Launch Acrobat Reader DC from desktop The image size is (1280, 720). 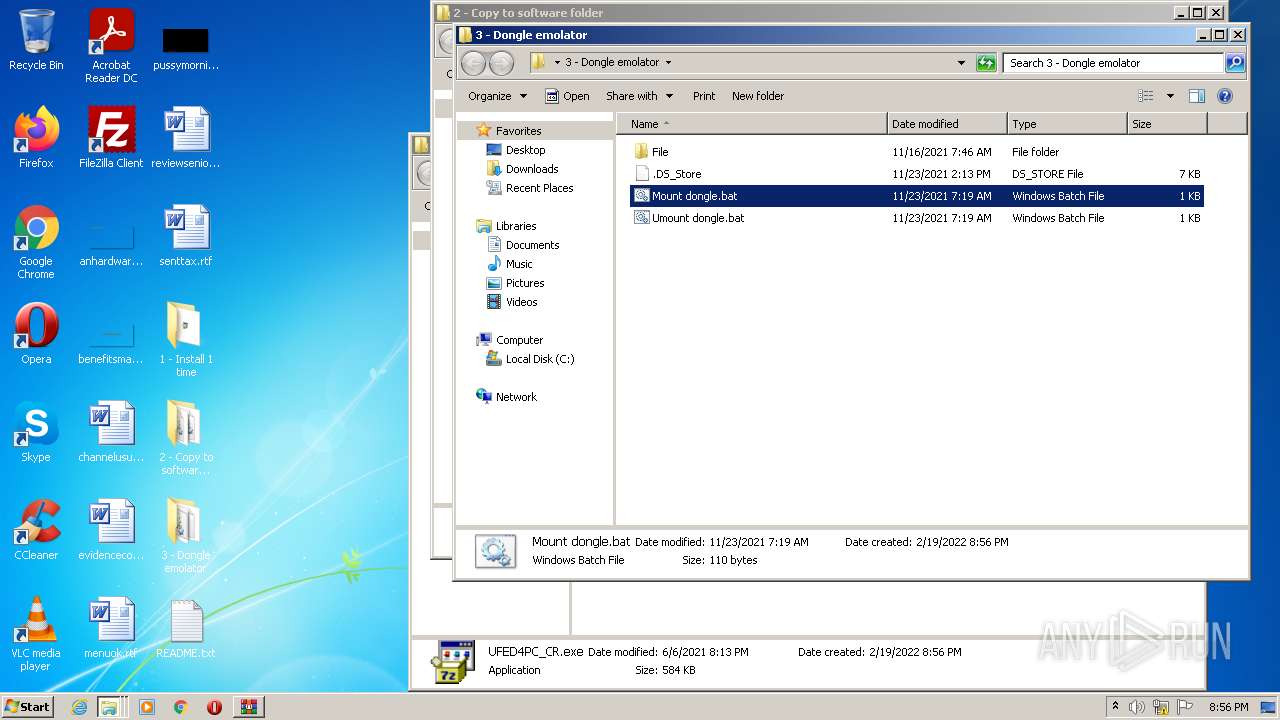(111, 46)
